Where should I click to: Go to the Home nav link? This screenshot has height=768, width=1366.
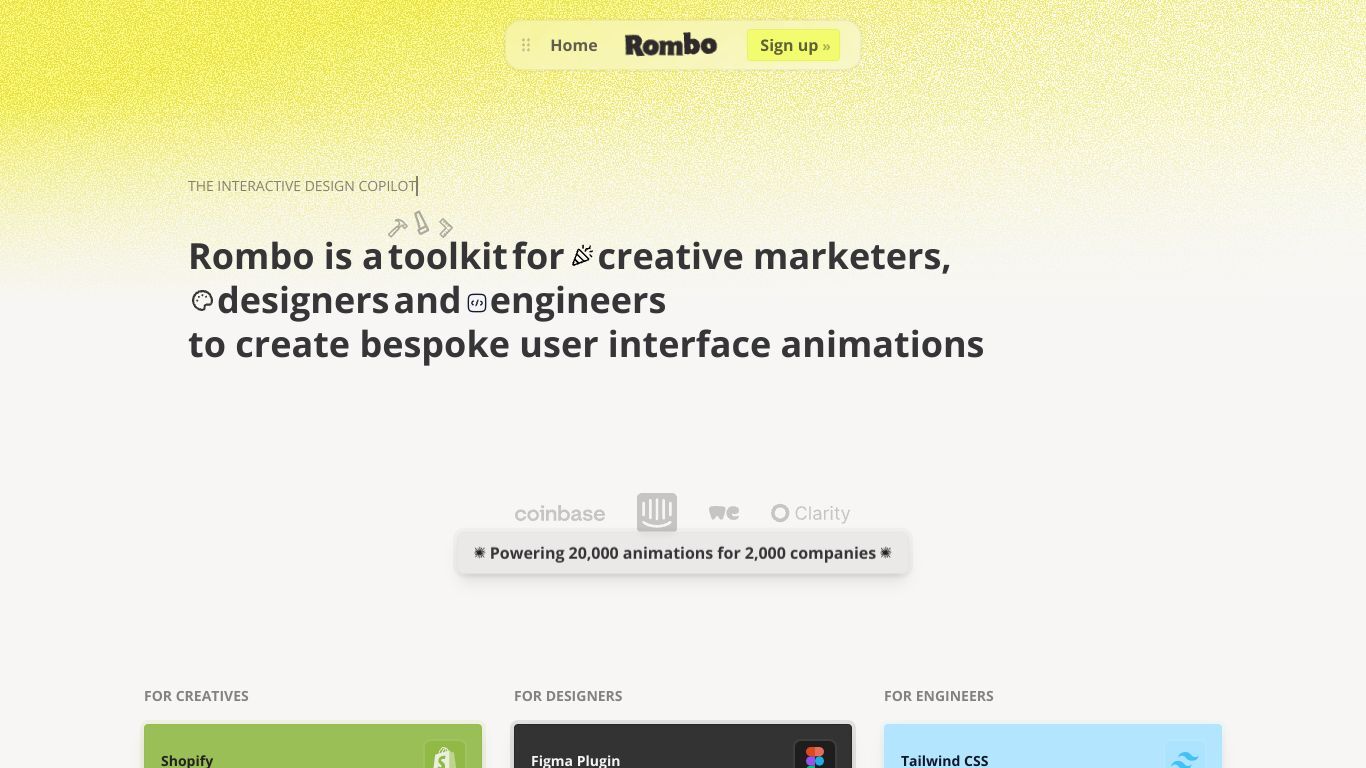574,45
